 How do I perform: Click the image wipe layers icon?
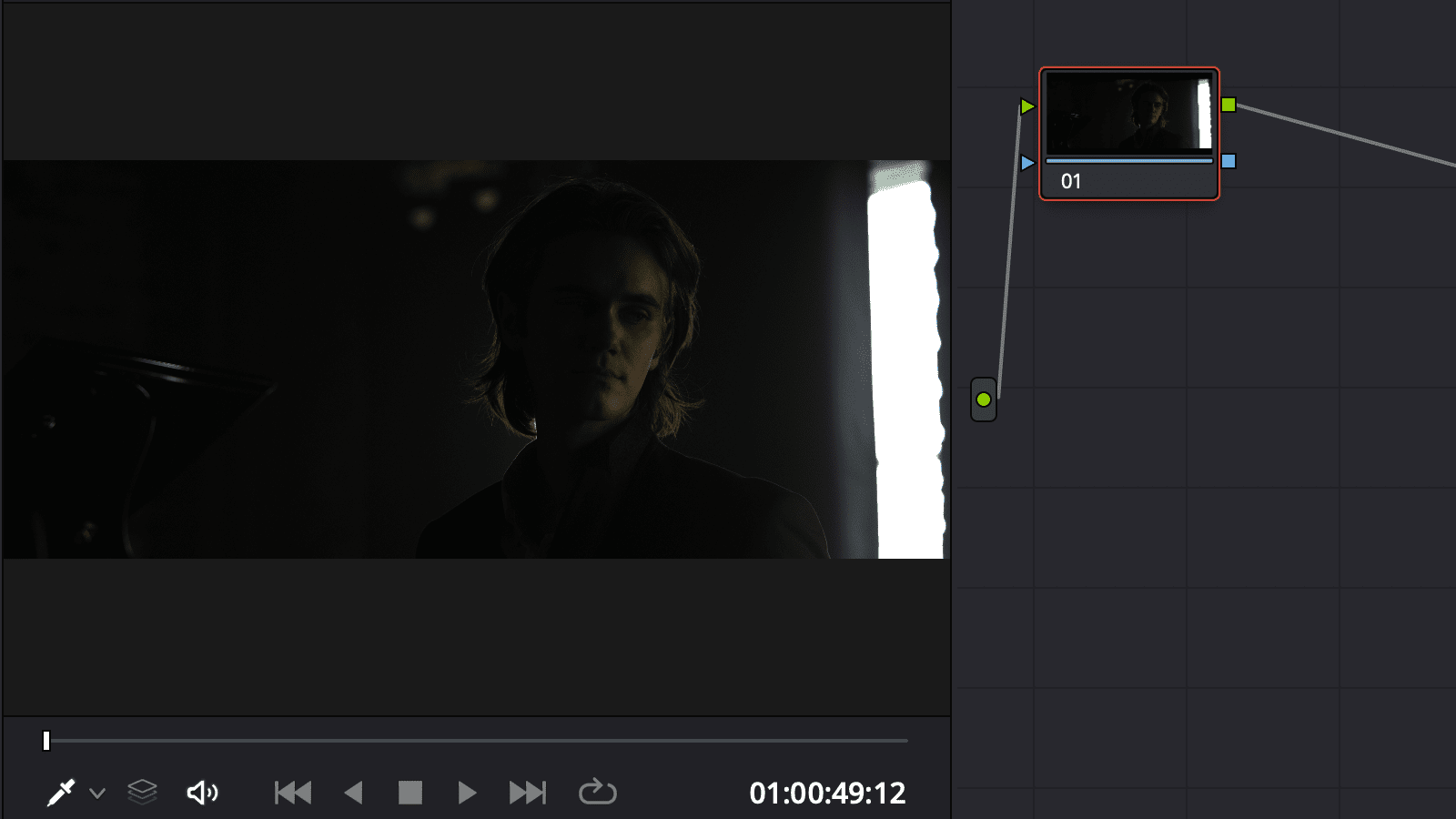(141, 792)
